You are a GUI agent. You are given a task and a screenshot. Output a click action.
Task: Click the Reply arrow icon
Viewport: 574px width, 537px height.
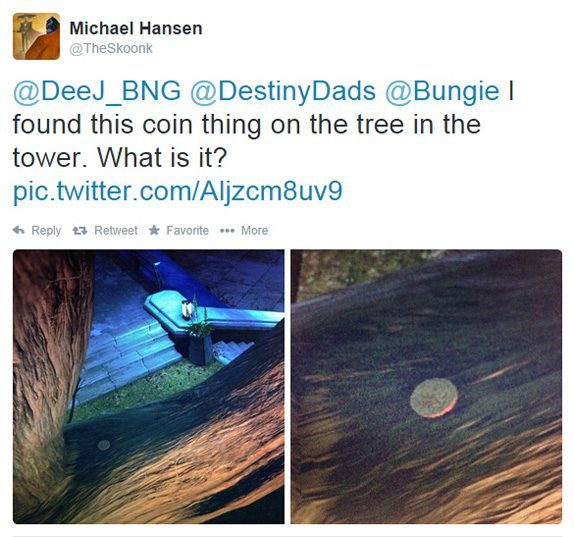pyautogui.click(x=19, y=230)
